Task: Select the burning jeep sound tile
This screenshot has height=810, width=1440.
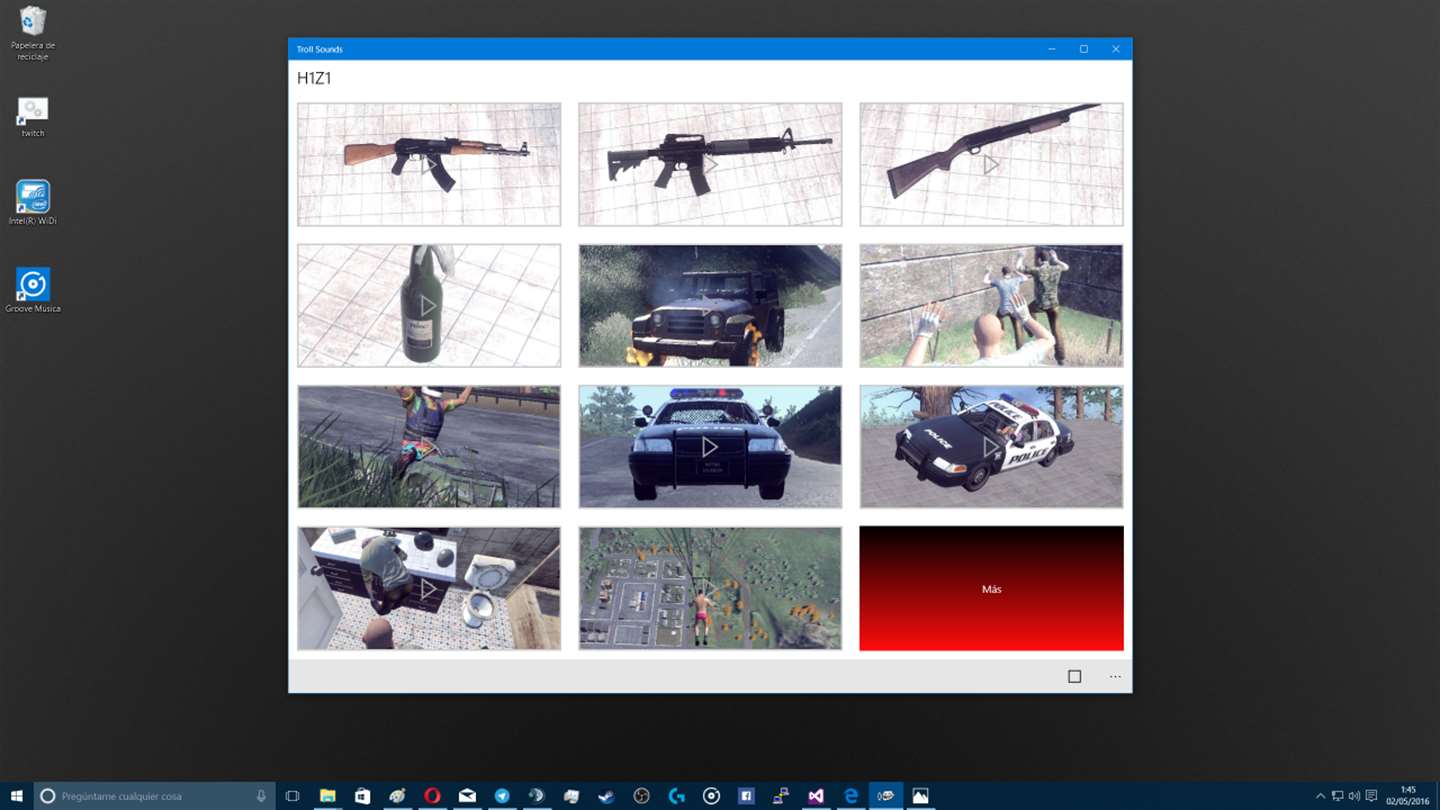Action: (x=710, y=306)
